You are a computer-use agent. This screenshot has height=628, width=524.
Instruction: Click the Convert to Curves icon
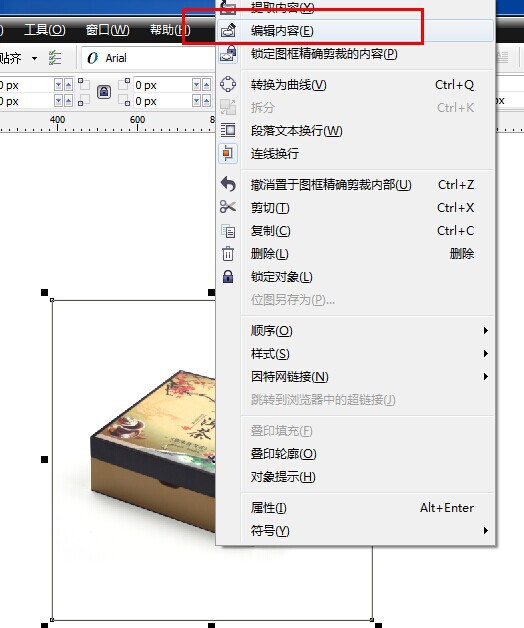tap(228, 85)
